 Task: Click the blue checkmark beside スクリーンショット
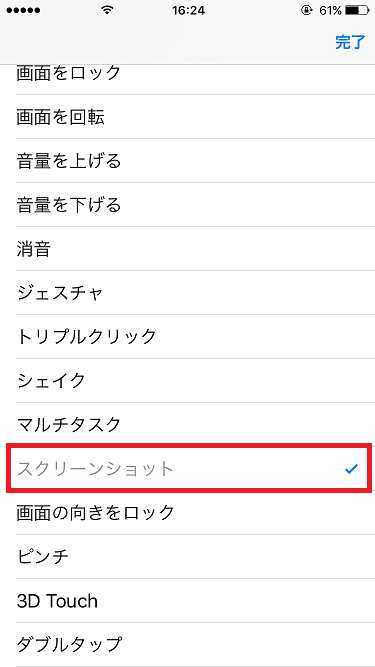coord(351,469)
